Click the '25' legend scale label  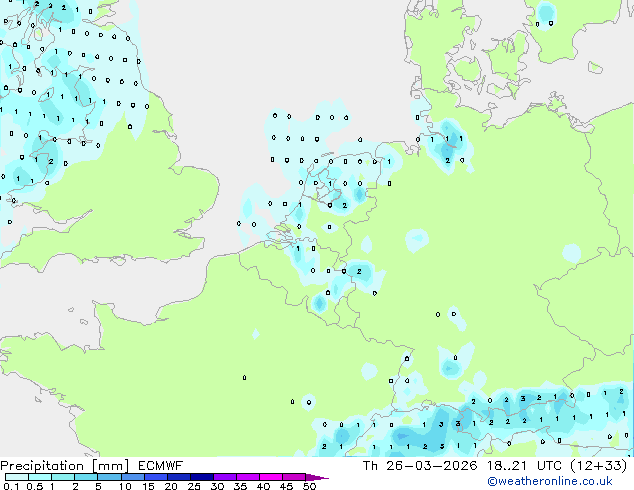(x=194, y=486)
